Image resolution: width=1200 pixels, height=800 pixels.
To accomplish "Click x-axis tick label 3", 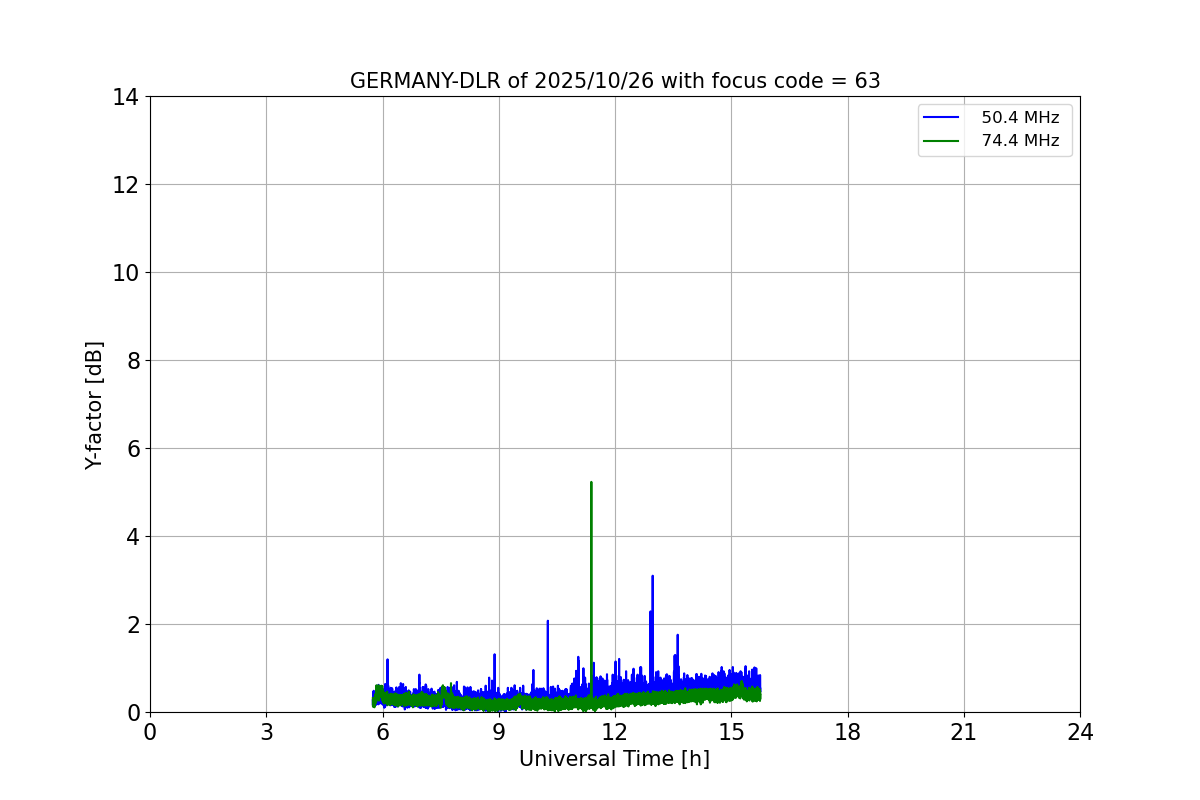I will pos(266,733).
